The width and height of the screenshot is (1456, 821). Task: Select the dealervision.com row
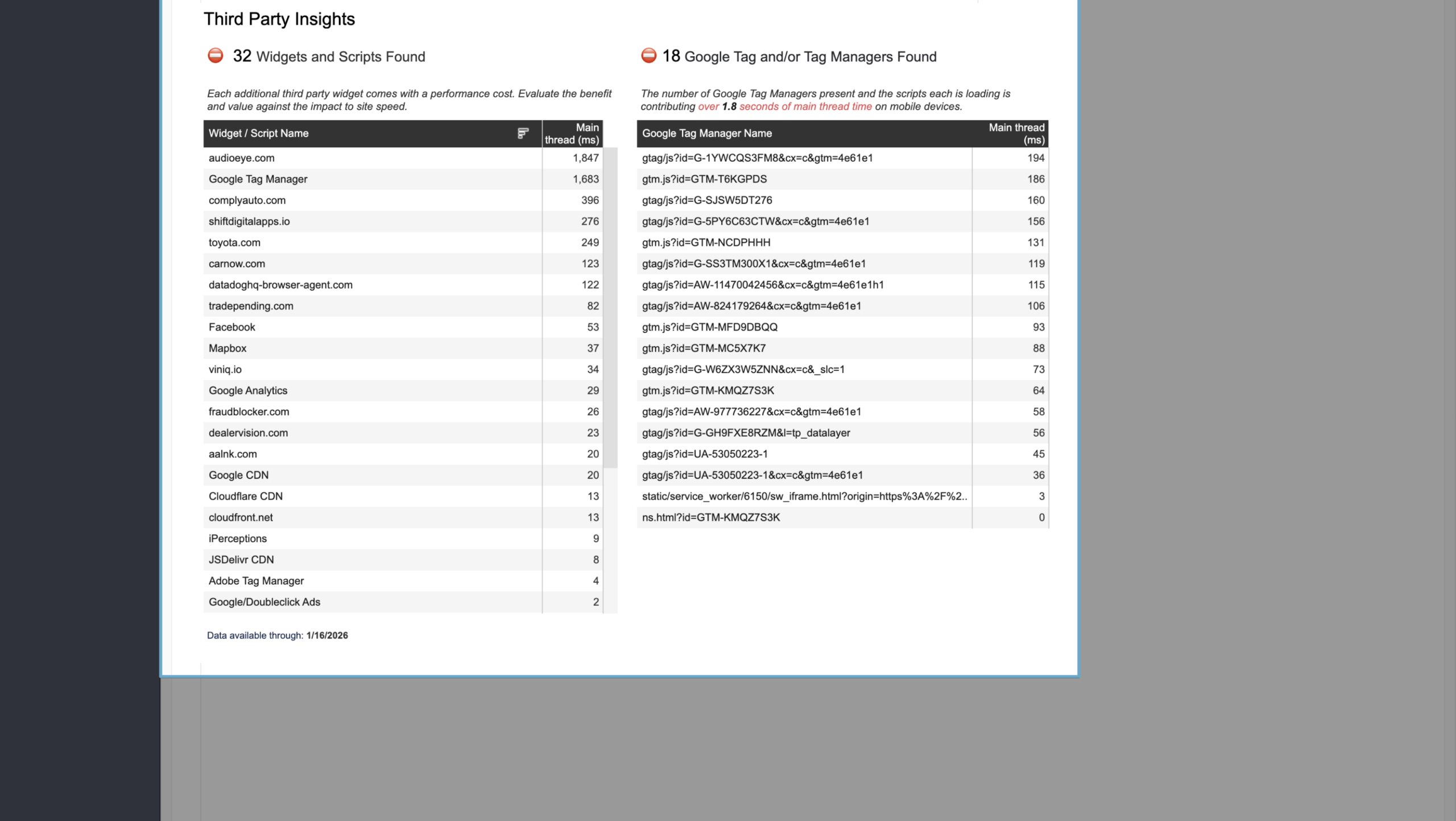(403, 433)
